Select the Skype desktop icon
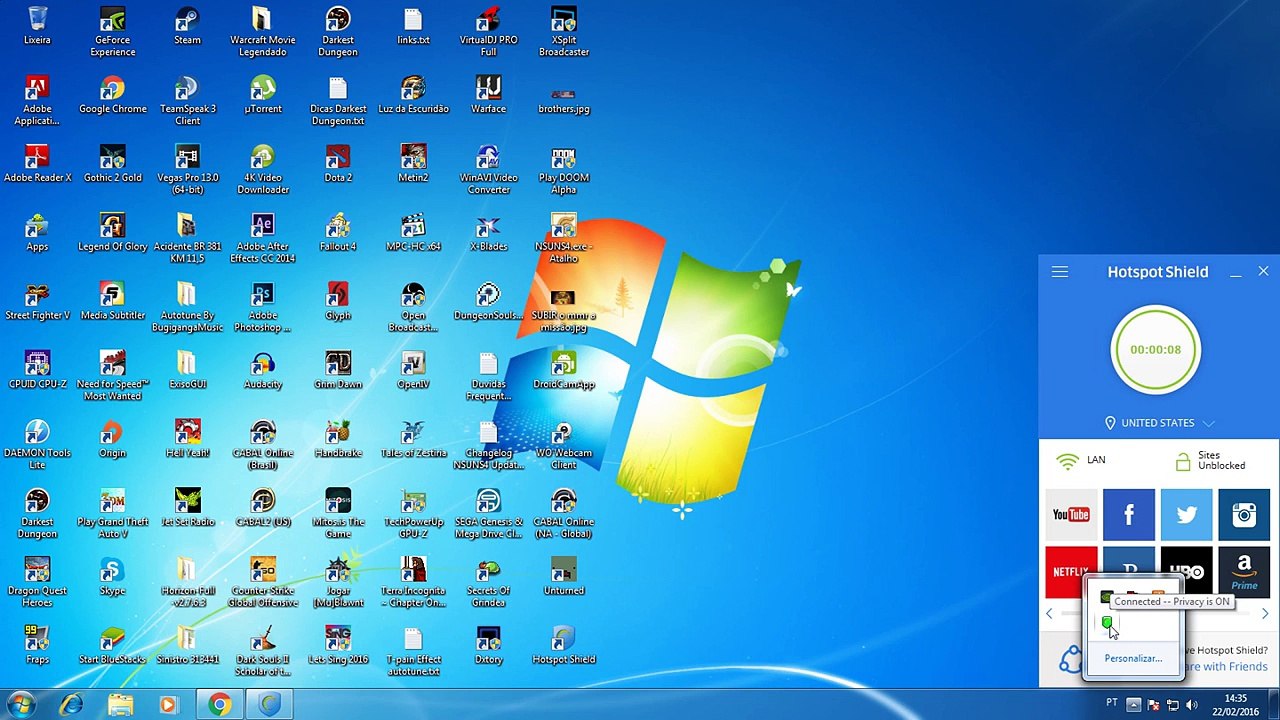This screenshot has width=1280, height=720. click(112, 576)
